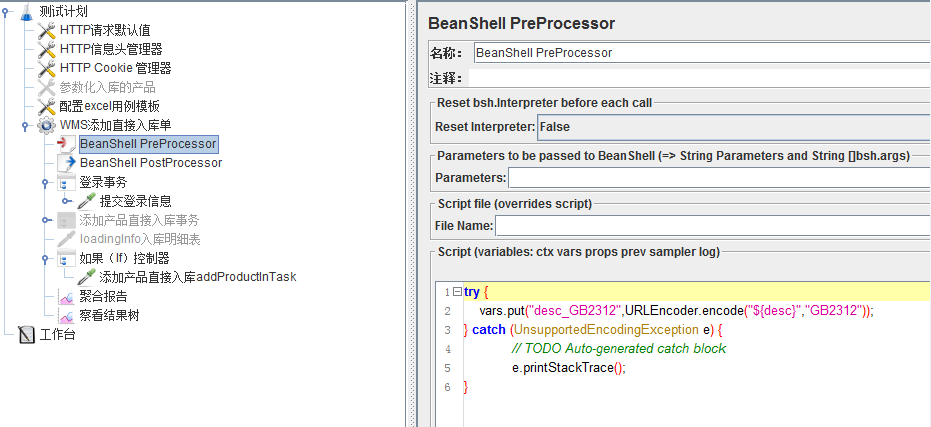Select 登录事务 in the tree
Screen dimensions: 931x427
coord(103,182)
